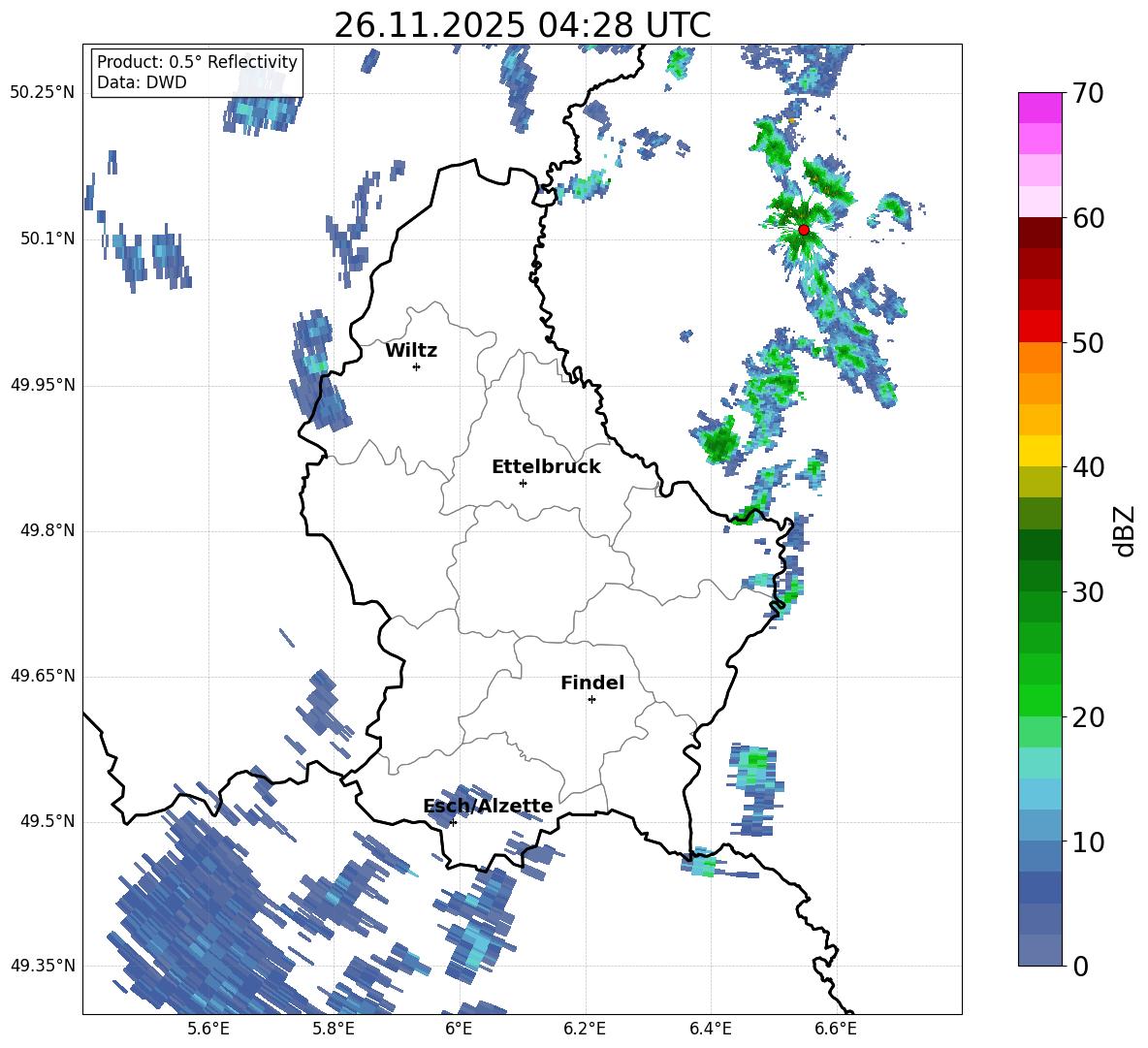
Task: Click the Wiltz station cross marker
Action: coord(417,366)
